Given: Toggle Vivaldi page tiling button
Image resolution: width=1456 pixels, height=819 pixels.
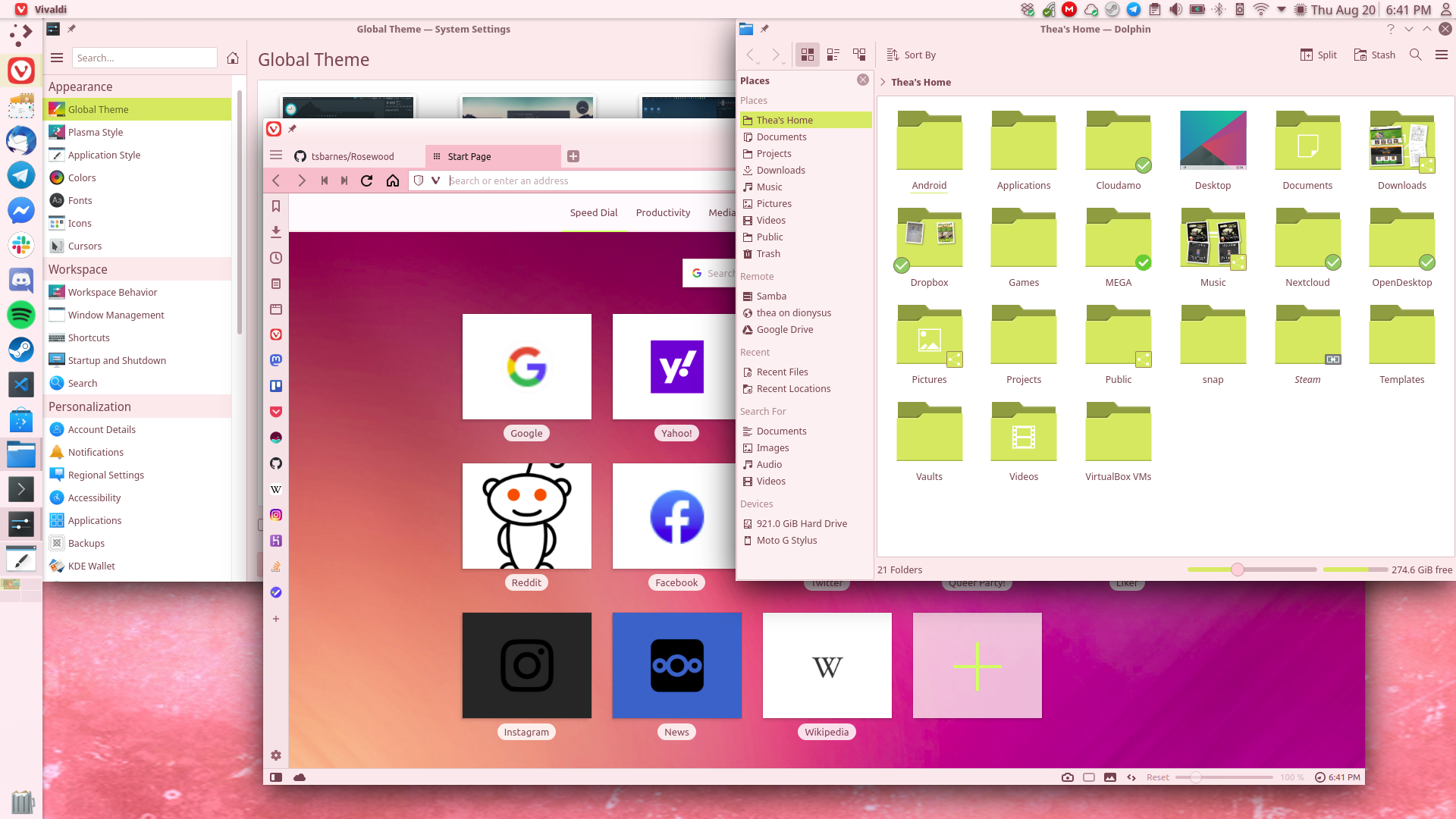Looking at the screenshot, I should [1089, 777].
